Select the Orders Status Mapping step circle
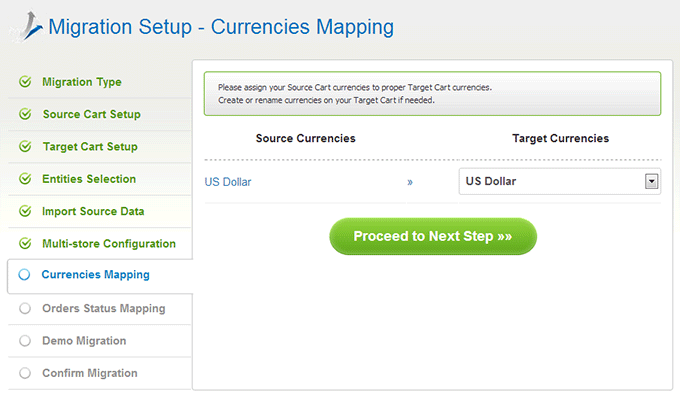This screenshot has width=680, height=398. 25,308
